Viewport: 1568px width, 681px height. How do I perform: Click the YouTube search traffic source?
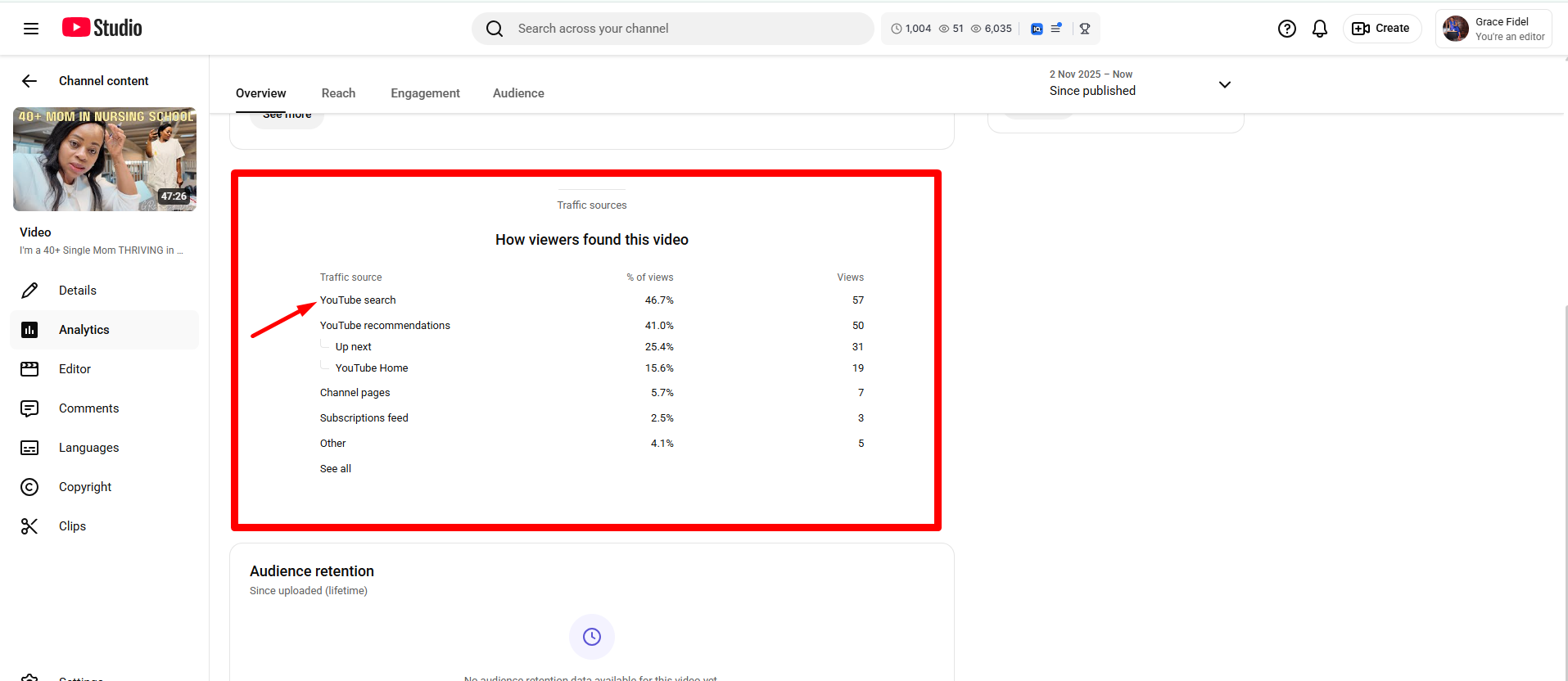tap(358, 300)
